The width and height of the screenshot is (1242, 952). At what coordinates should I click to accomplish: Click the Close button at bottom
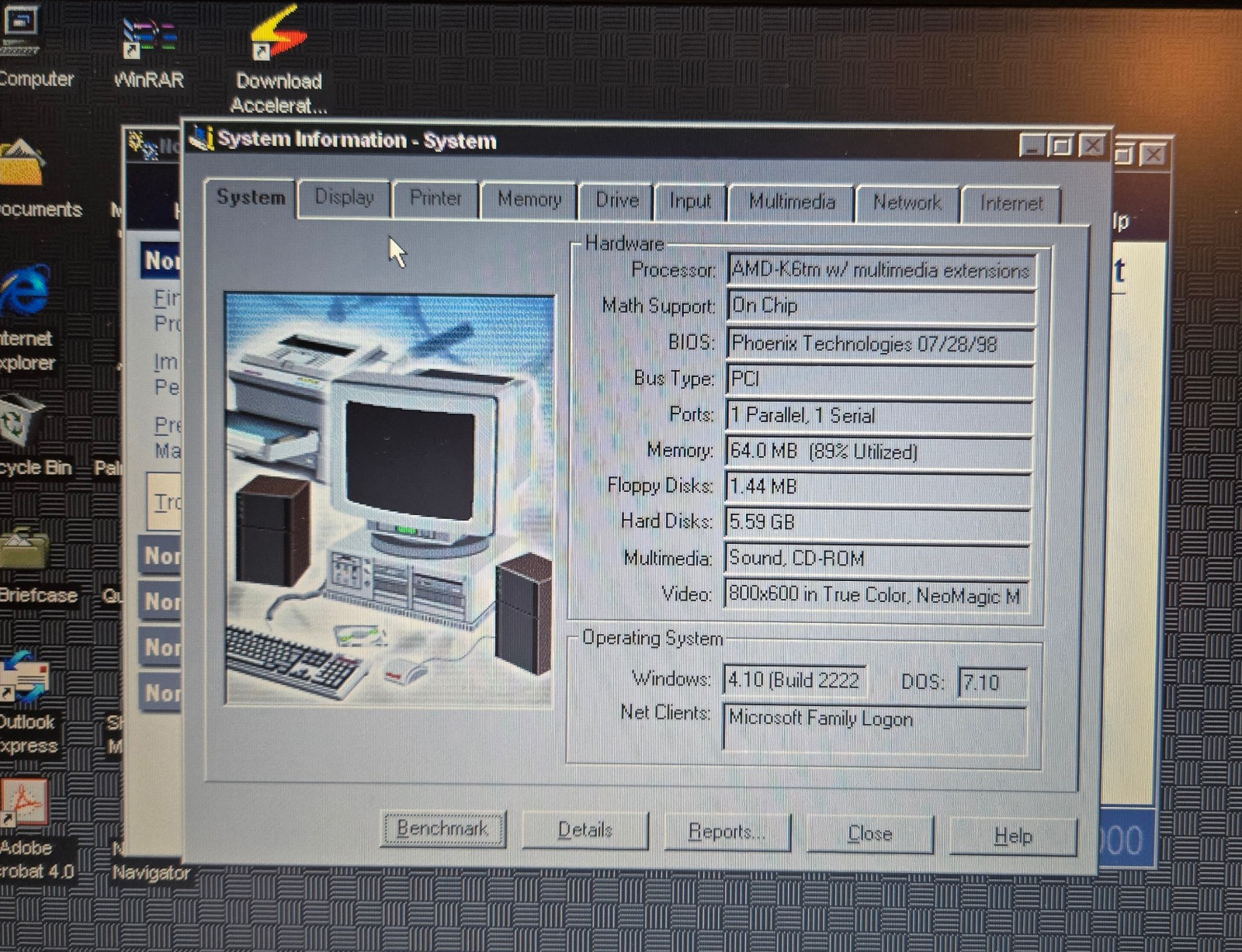[x=869, y=834]
